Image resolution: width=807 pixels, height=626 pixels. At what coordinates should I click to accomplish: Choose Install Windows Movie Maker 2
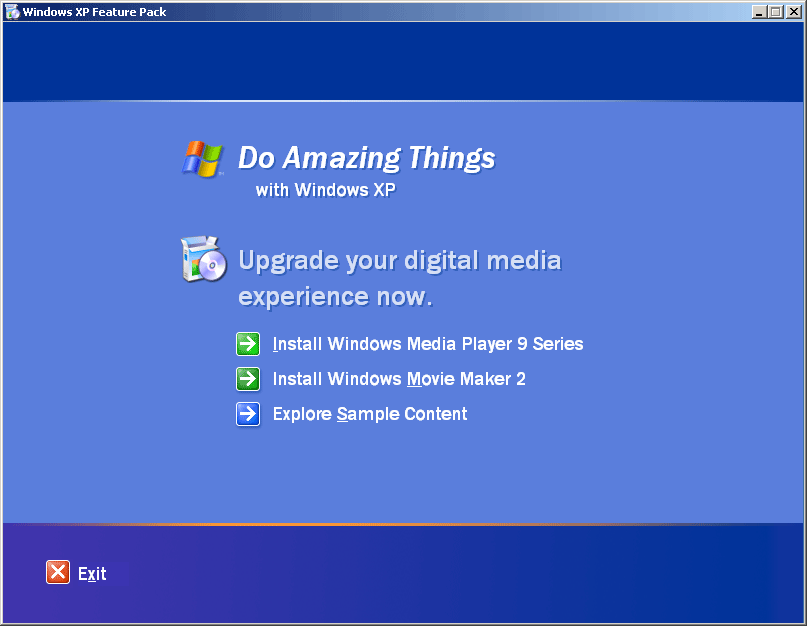(x=399, y=379)
